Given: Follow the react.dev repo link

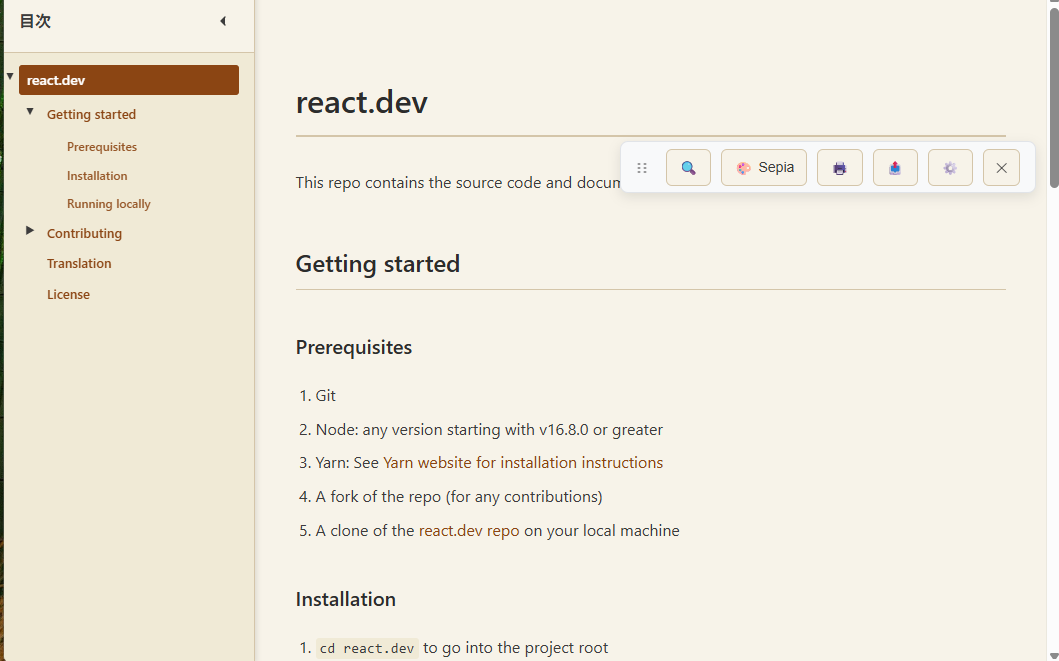Looking at the screenshot, I should click(469, 531).
